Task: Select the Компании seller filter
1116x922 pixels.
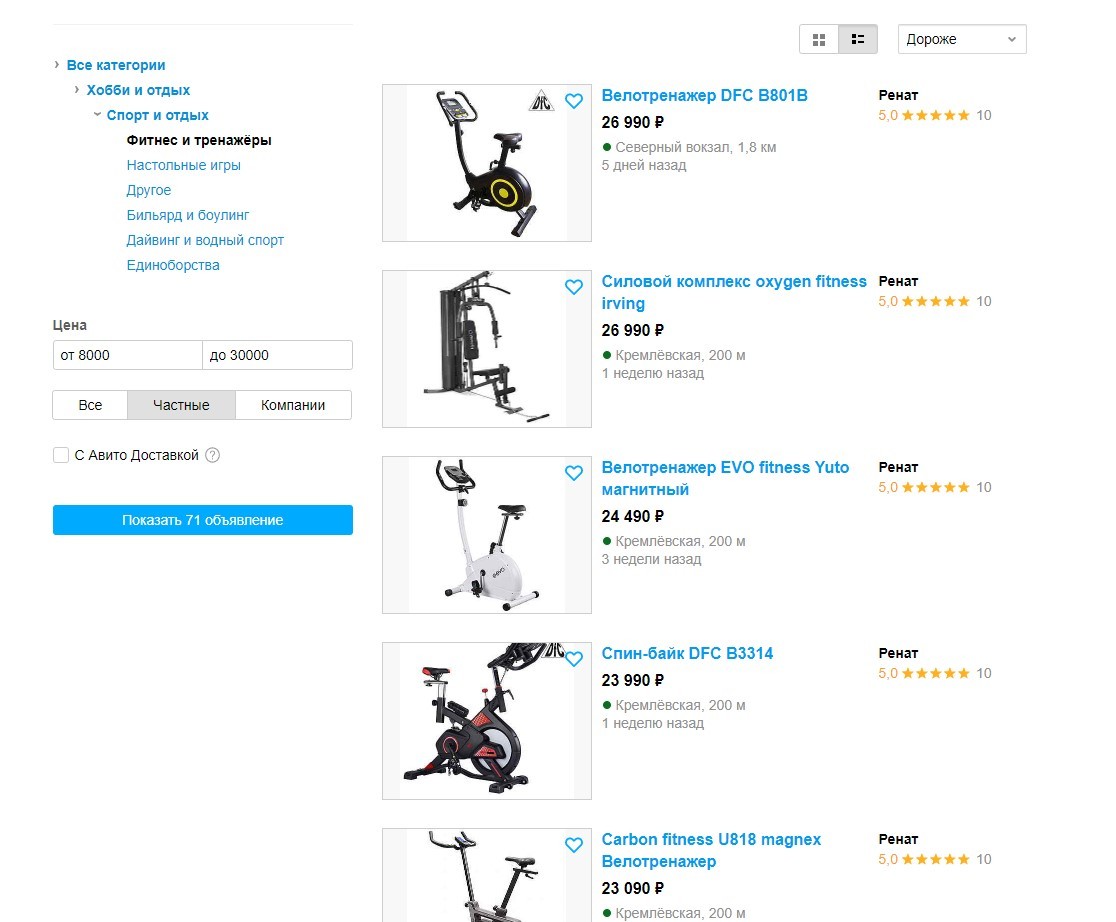Action: click(x=293, y=405)
